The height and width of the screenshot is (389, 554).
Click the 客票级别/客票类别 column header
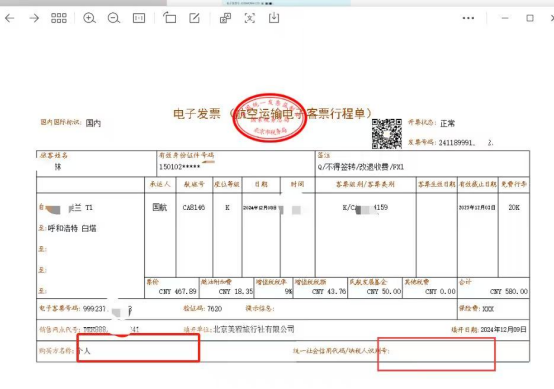[x=365, y=184]
